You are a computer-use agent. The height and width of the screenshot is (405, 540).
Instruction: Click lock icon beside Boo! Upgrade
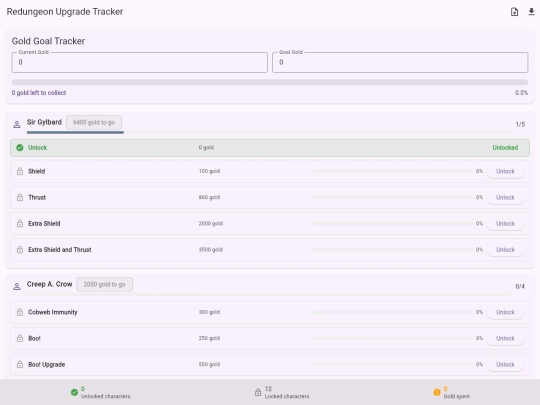(20, 364)
